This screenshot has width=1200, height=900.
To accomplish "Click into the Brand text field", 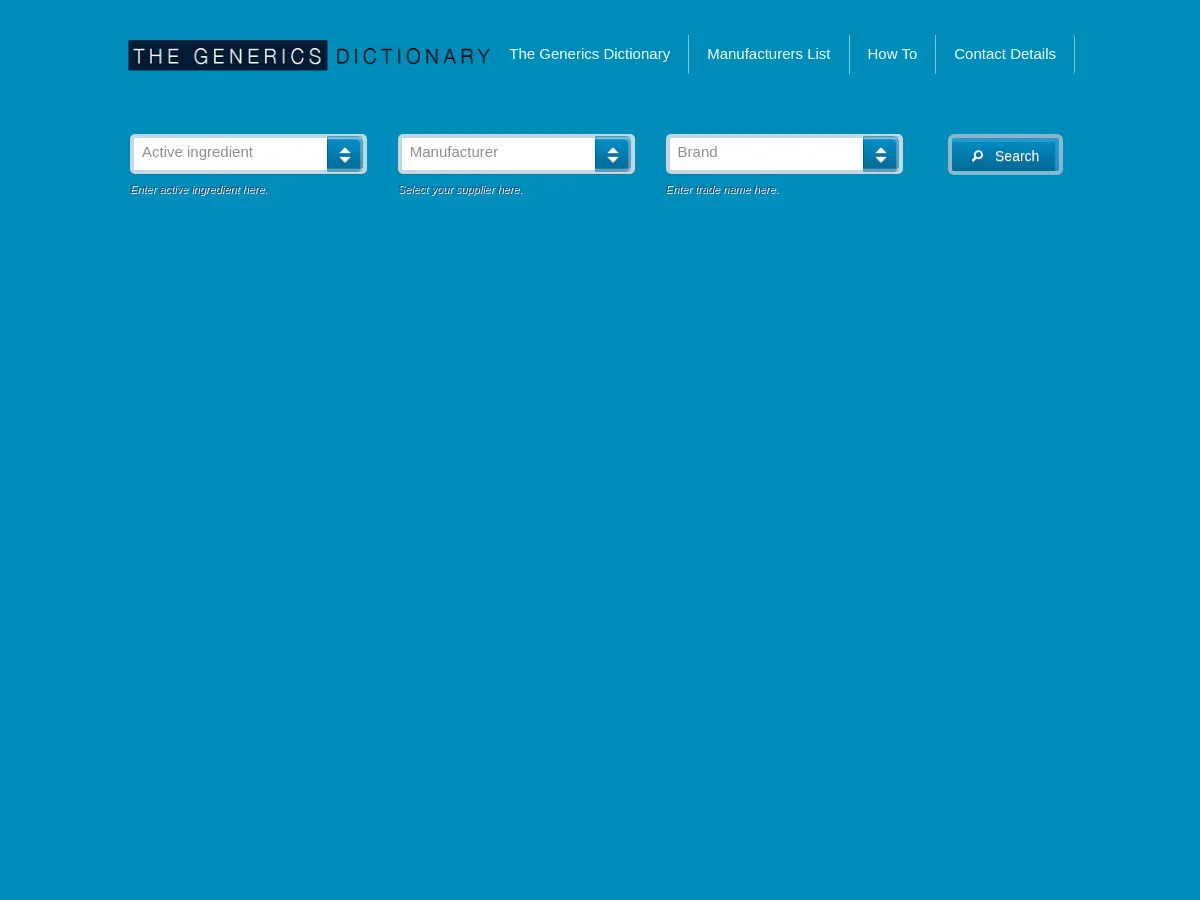I will pos(766,153).
